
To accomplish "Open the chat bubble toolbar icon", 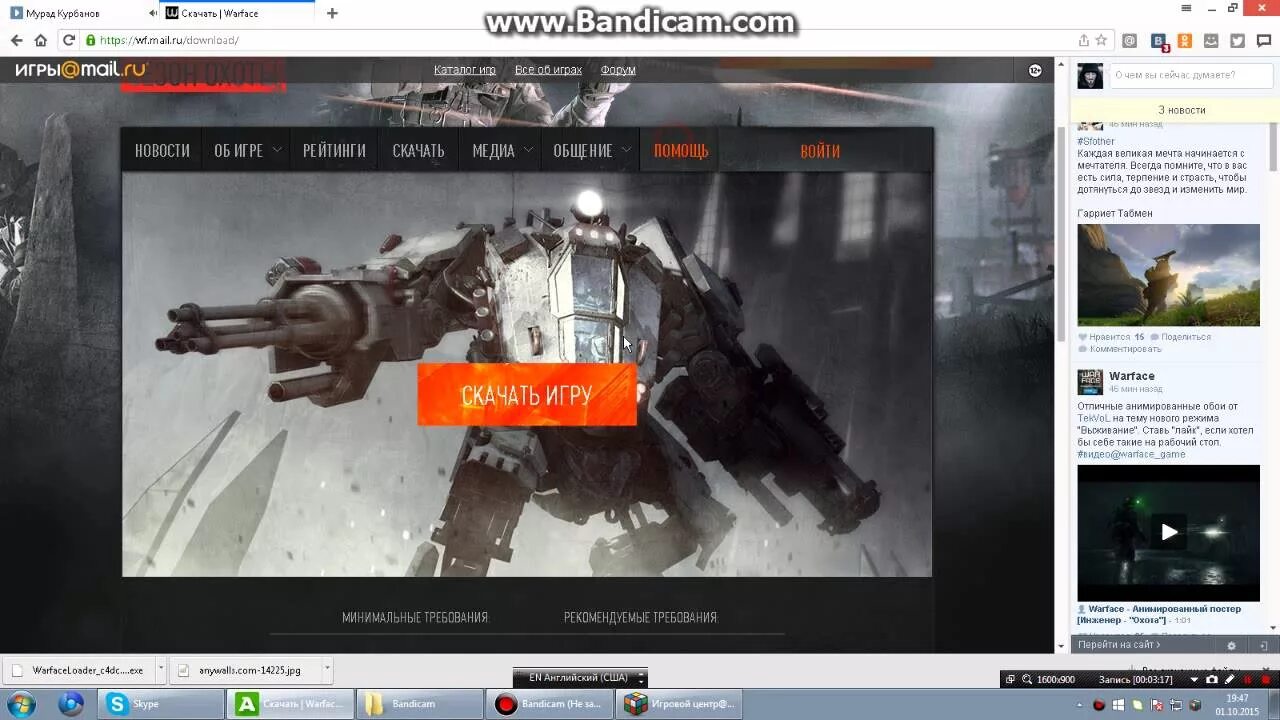I will (1264, 41).
